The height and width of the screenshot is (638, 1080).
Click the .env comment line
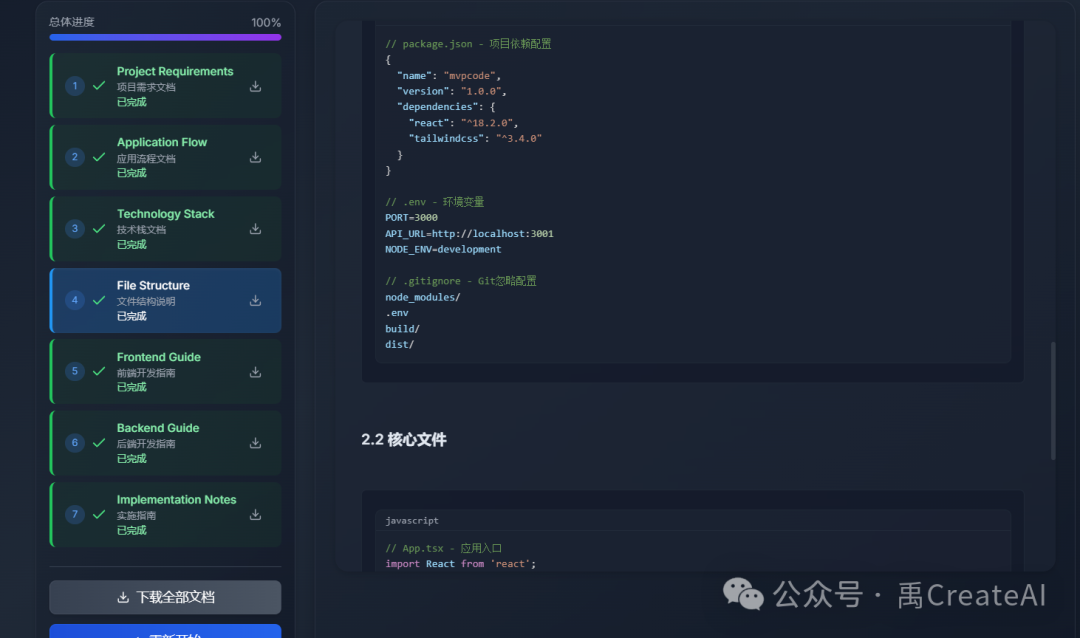pos(435,202)
